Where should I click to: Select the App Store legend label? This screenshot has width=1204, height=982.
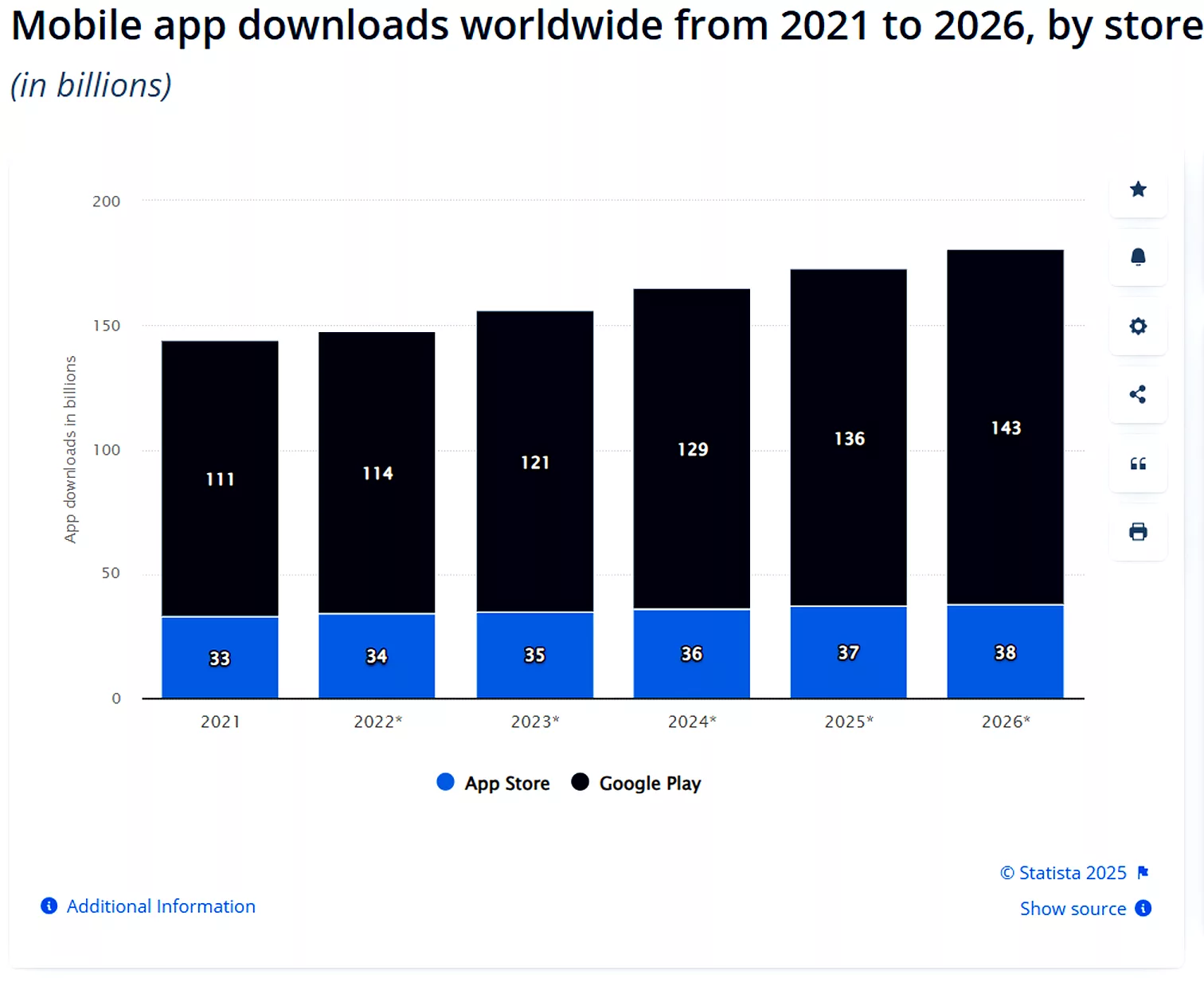click(x=506, y=782)
